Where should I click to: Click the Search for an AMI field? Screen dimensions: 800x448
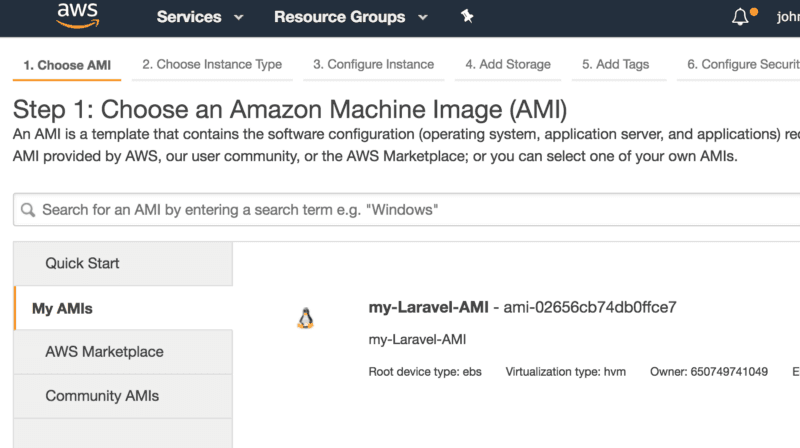(407, 210)
